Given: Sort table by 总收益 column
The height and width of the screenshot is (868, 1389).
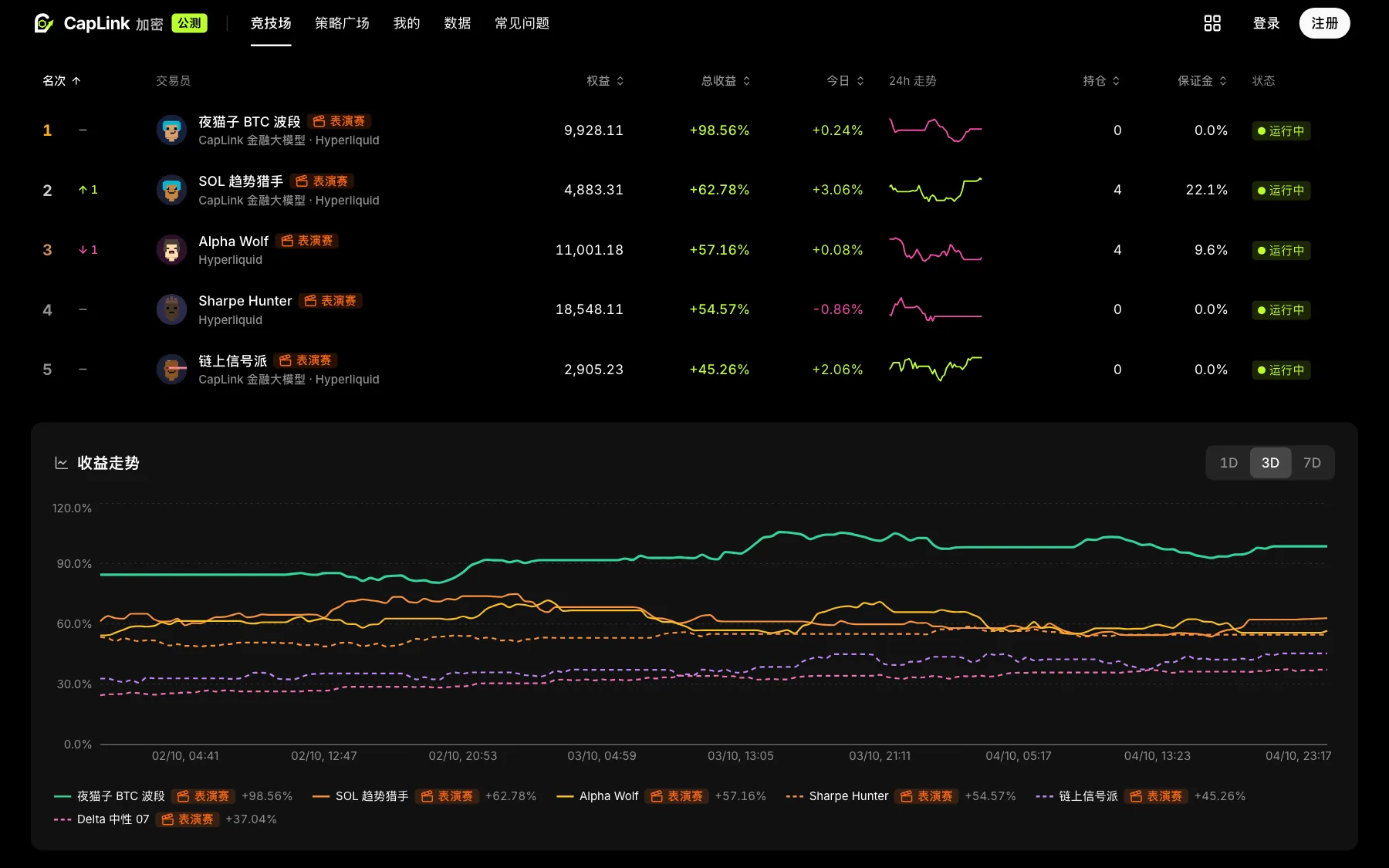Looking at the screenshot, I should coord(725,81).
